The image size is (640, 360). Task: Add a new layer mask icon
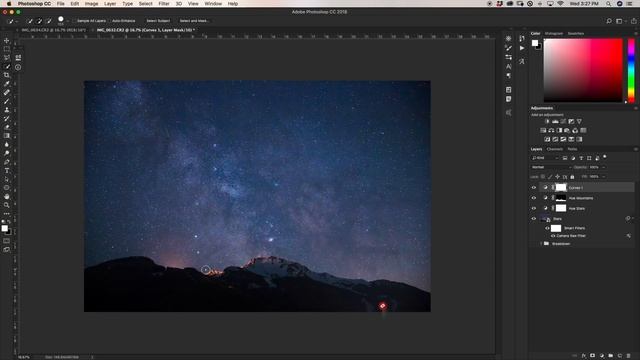(x=593, y=356)
